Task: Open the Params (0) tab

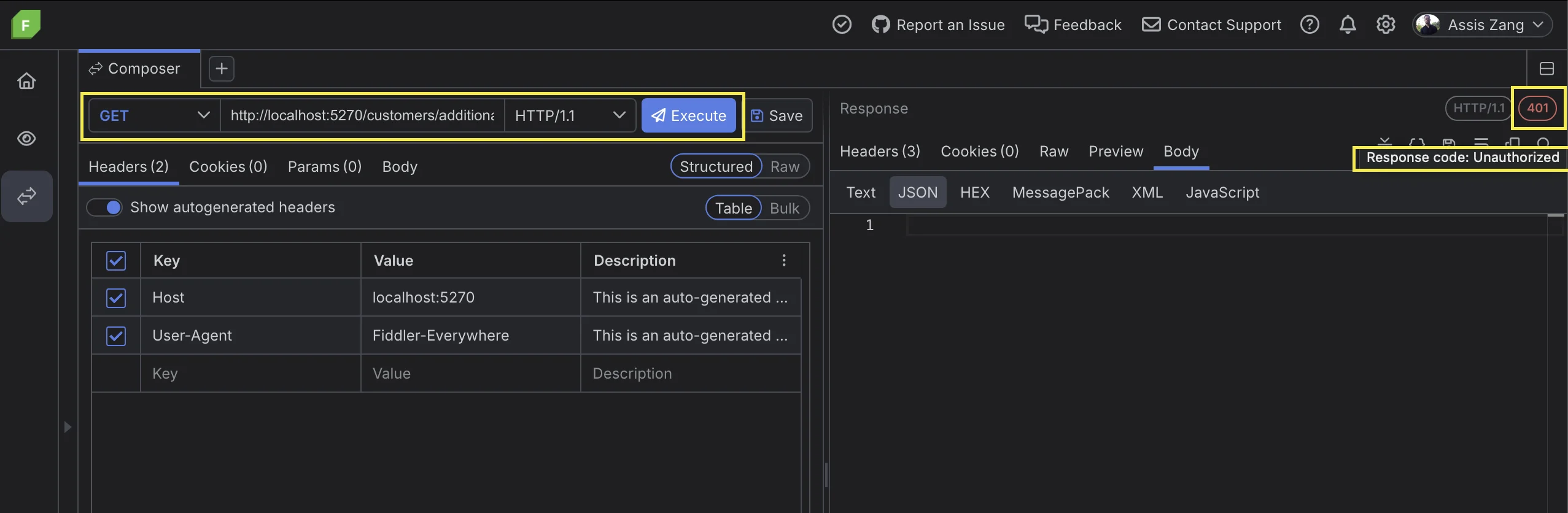Action: [x=325, y=166]
